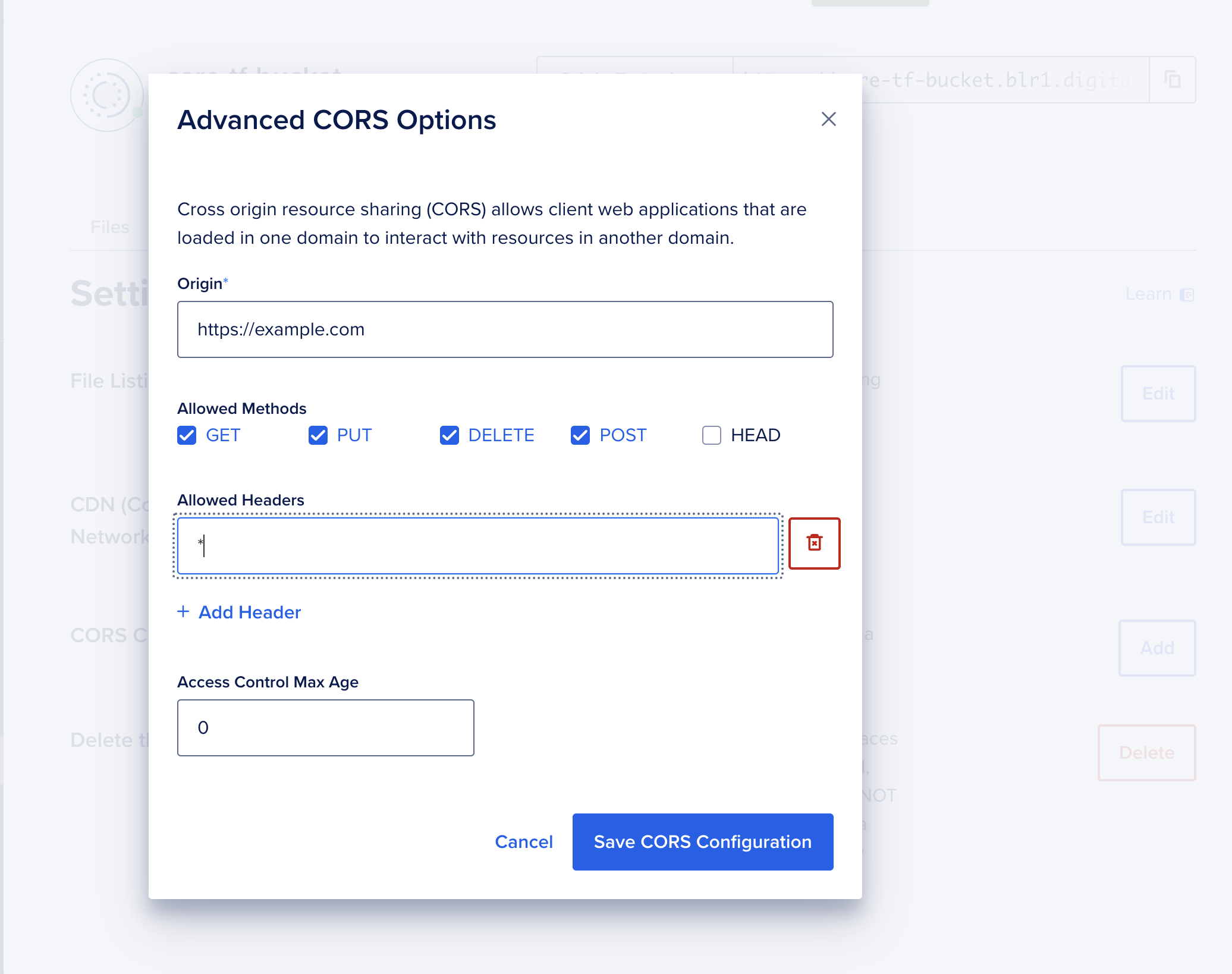Viewport: 1232px width, 974px height.
Task: Click the copy endpoint URL icon
Action: (x=1172, y=80)
